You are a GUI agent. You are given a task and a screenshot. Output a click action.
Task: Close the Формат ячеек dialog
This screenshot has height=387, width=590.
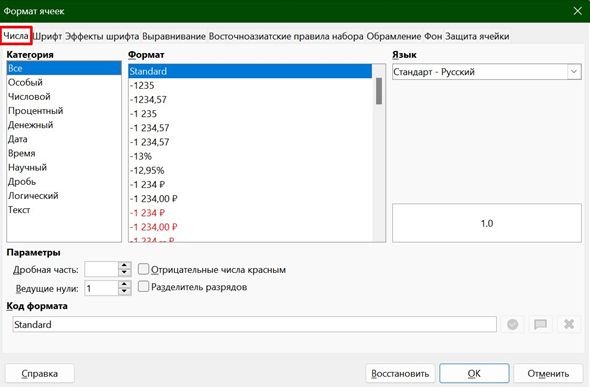click(578, 11)
